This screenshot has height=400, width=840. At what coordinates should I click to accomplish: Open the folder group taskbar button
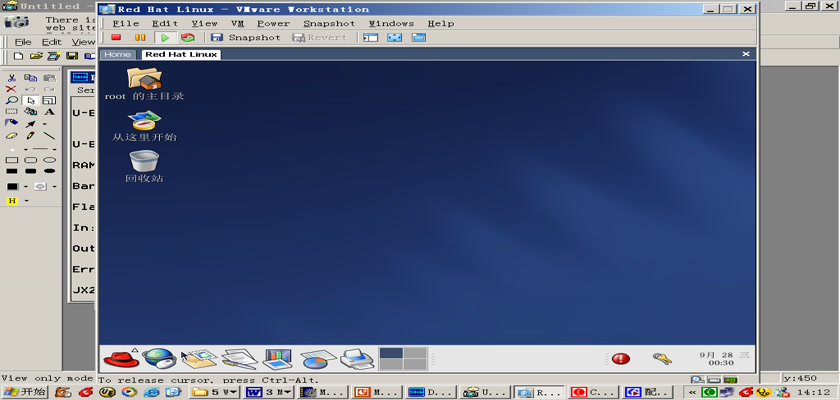[x=214, y=392]
